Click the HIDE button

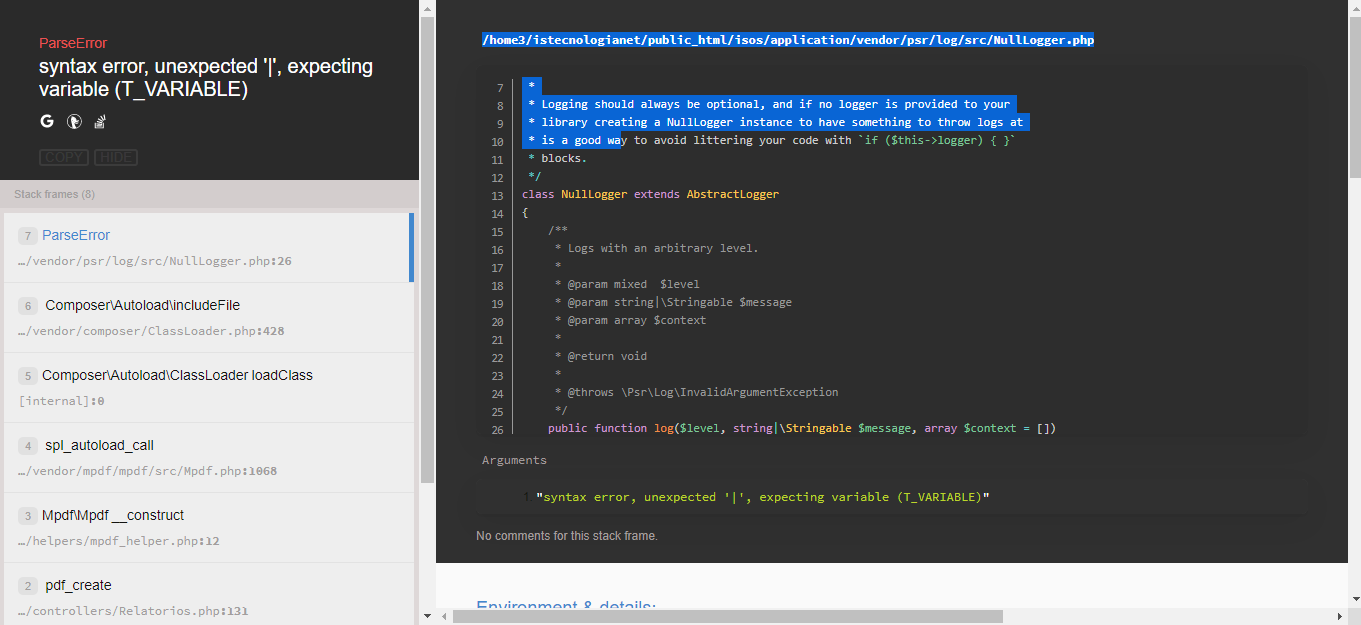tap(113, 157)
